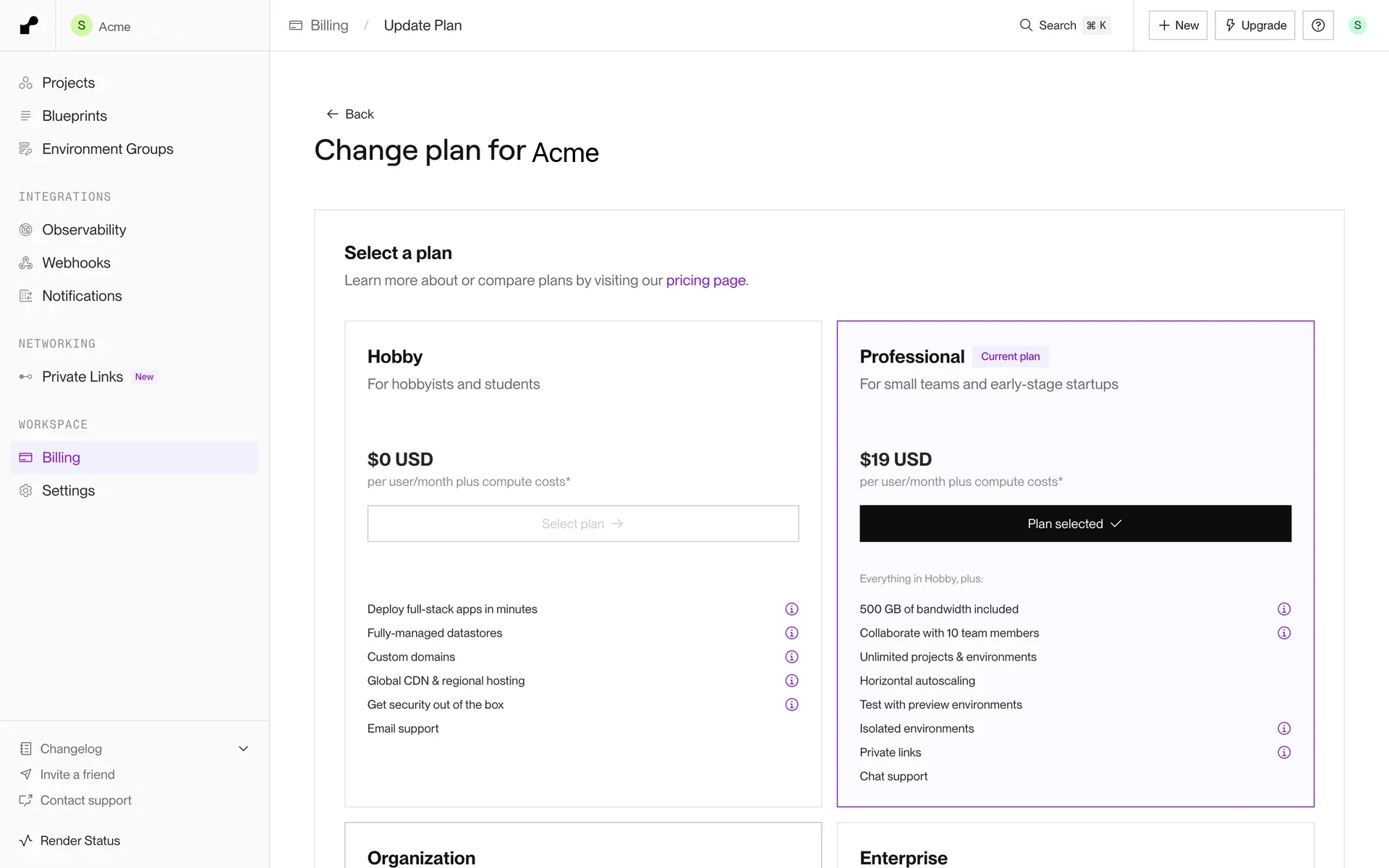
Task: Click Test with preview environments text
Action: 940,705
